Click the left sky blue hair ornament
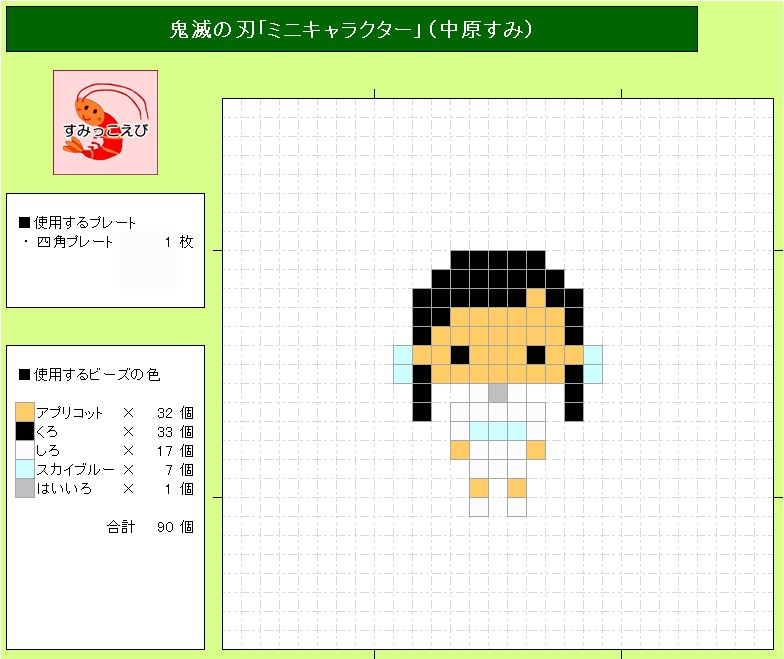784x659 pixels. point(403,364)
